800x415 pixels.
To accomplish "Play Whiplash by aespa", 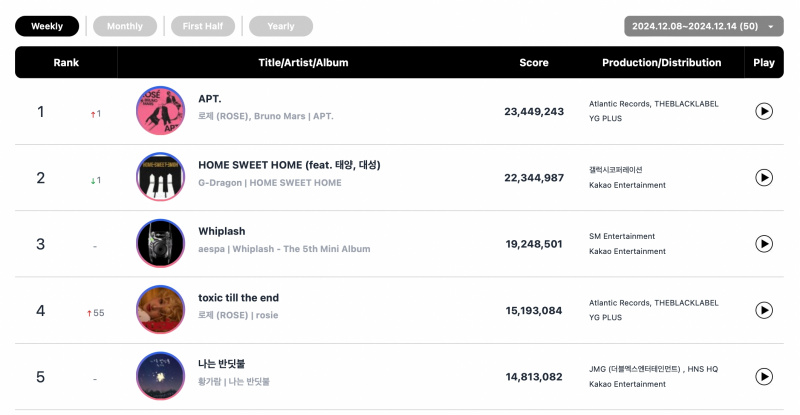I will click(x=763, y=244).
